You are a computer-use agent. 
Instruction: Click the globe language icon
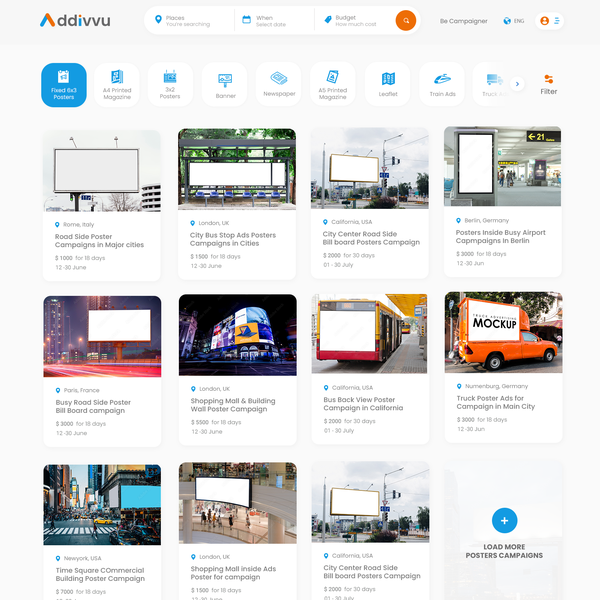[507, 21]
